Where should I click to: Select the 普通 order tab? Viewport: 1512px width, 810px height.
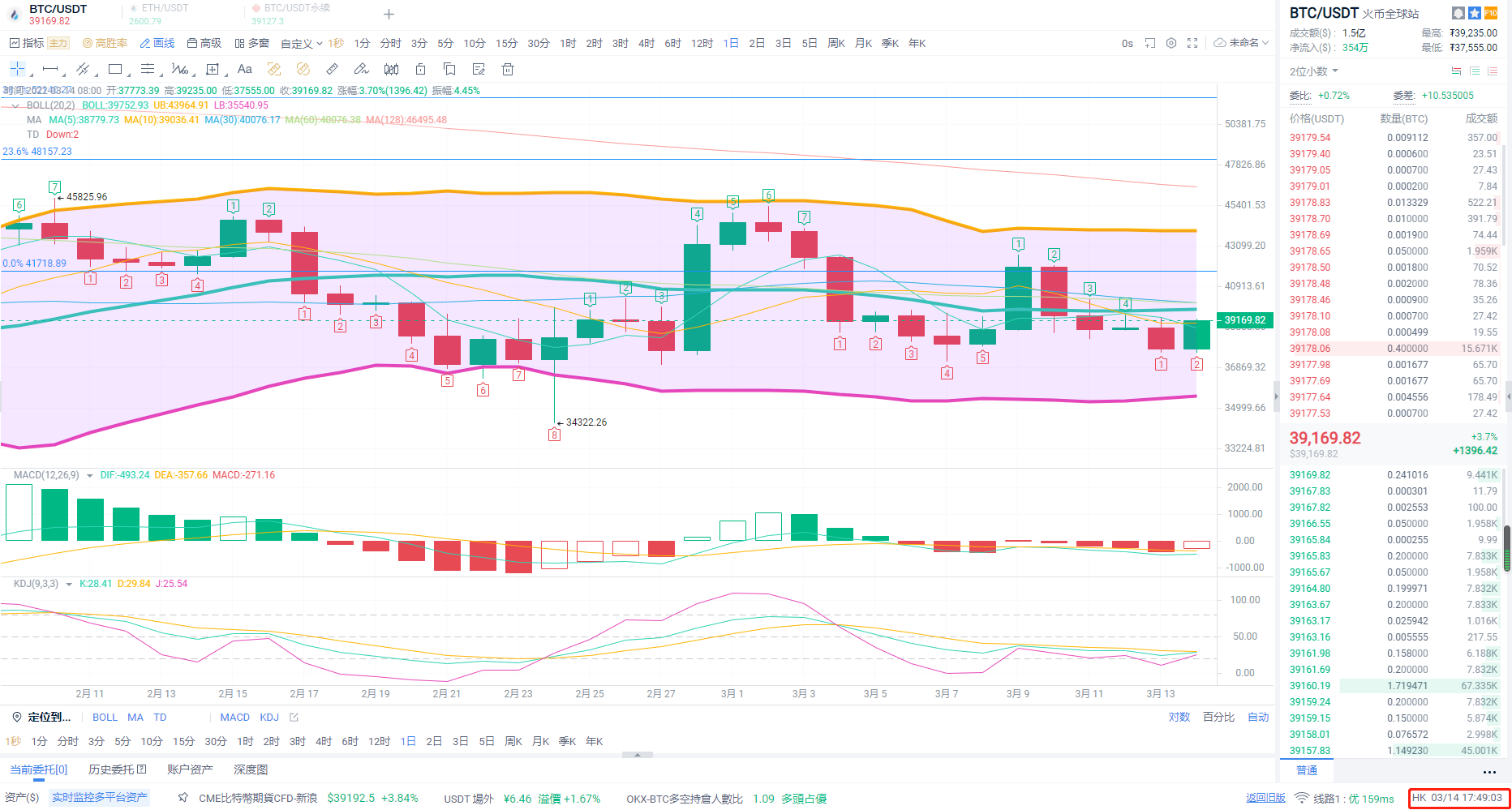(1307, 770)
